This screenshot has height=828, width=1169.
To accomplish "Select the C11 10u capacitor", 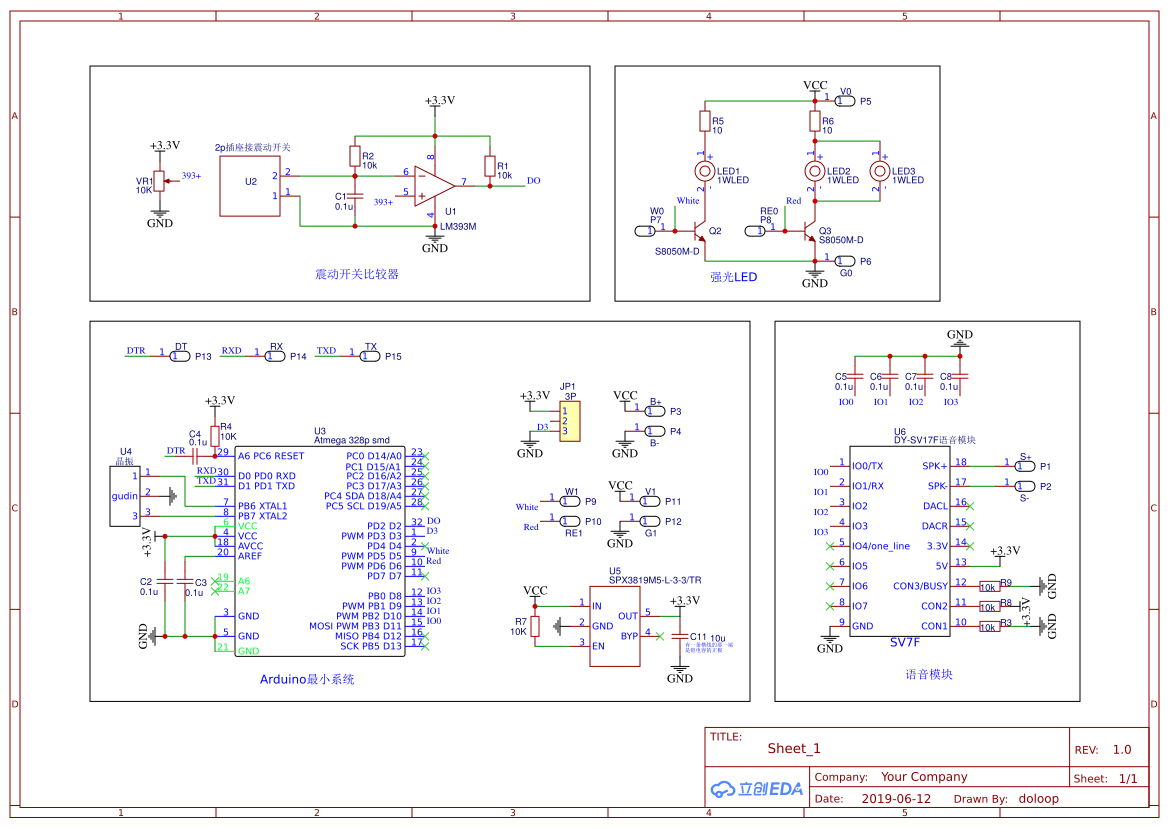I will [x=681, y=637].
